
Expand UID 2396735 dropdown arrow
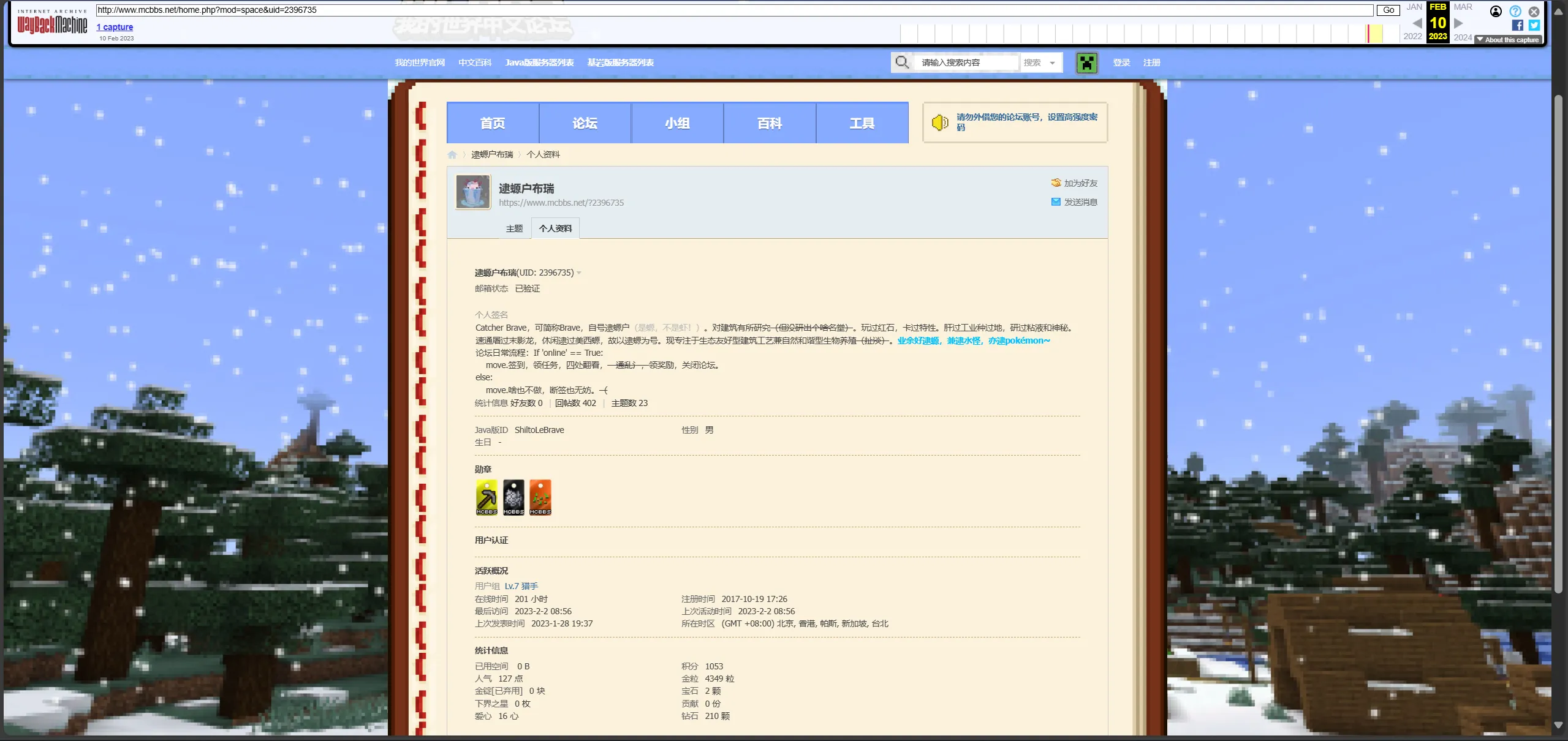(x=578, y=273)
